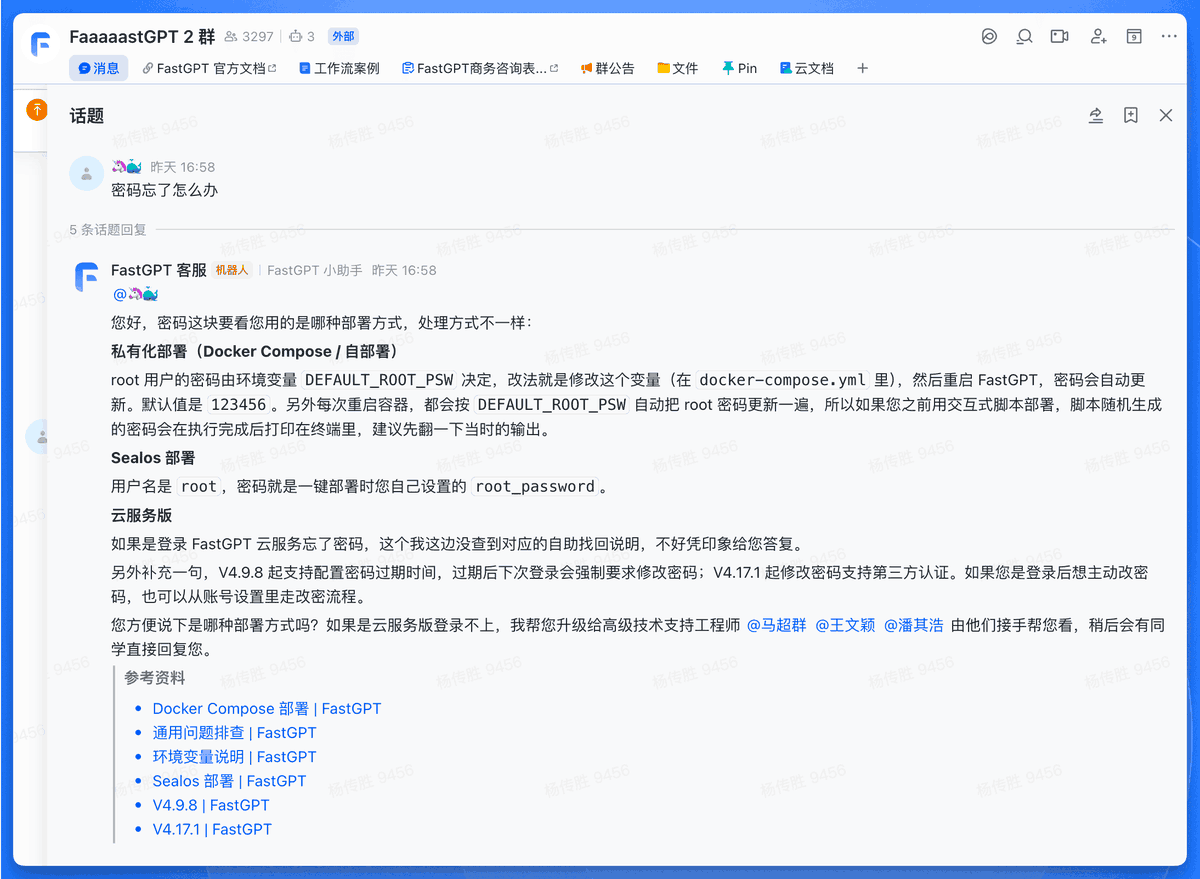
Task: Click the 私有化部署 heading
Action: coord(255,351)
